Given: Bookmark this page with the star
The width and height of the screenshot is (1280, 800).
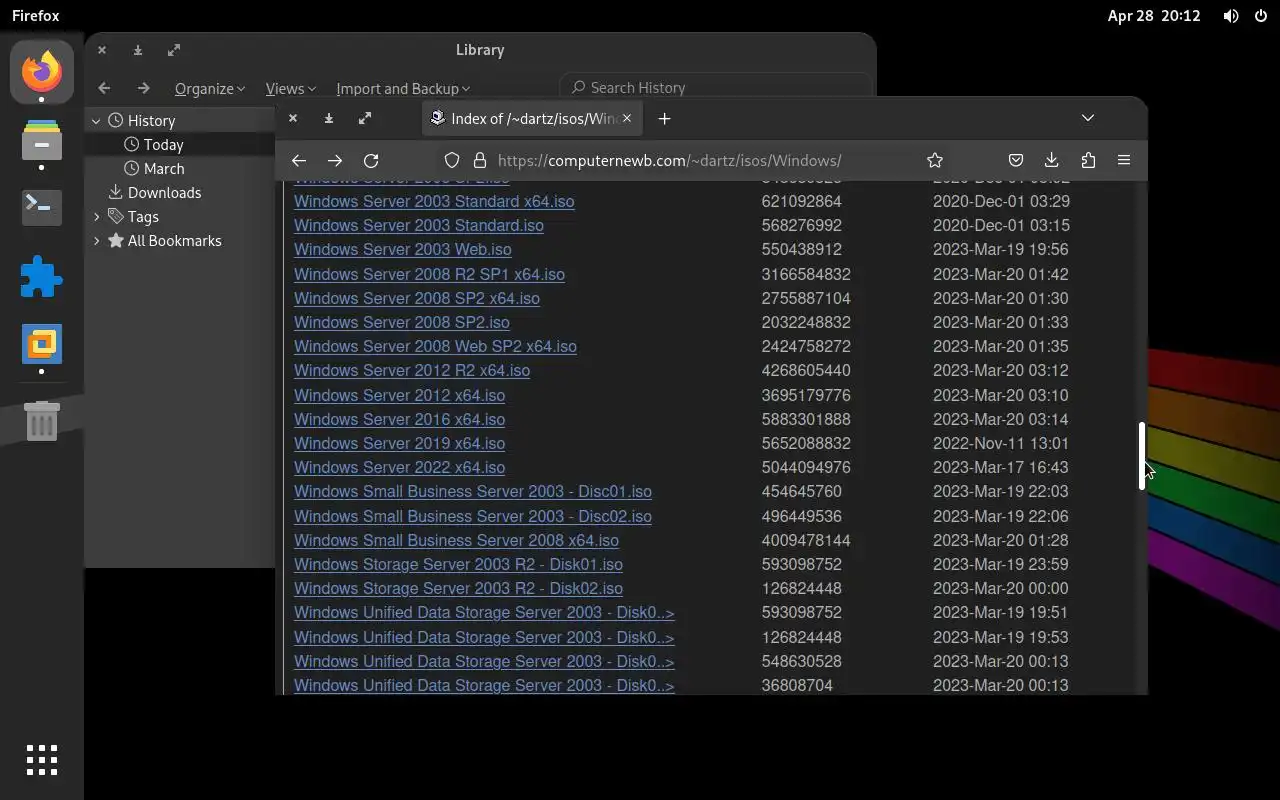Looking at the screenshot, I should [x=935, y=160].
